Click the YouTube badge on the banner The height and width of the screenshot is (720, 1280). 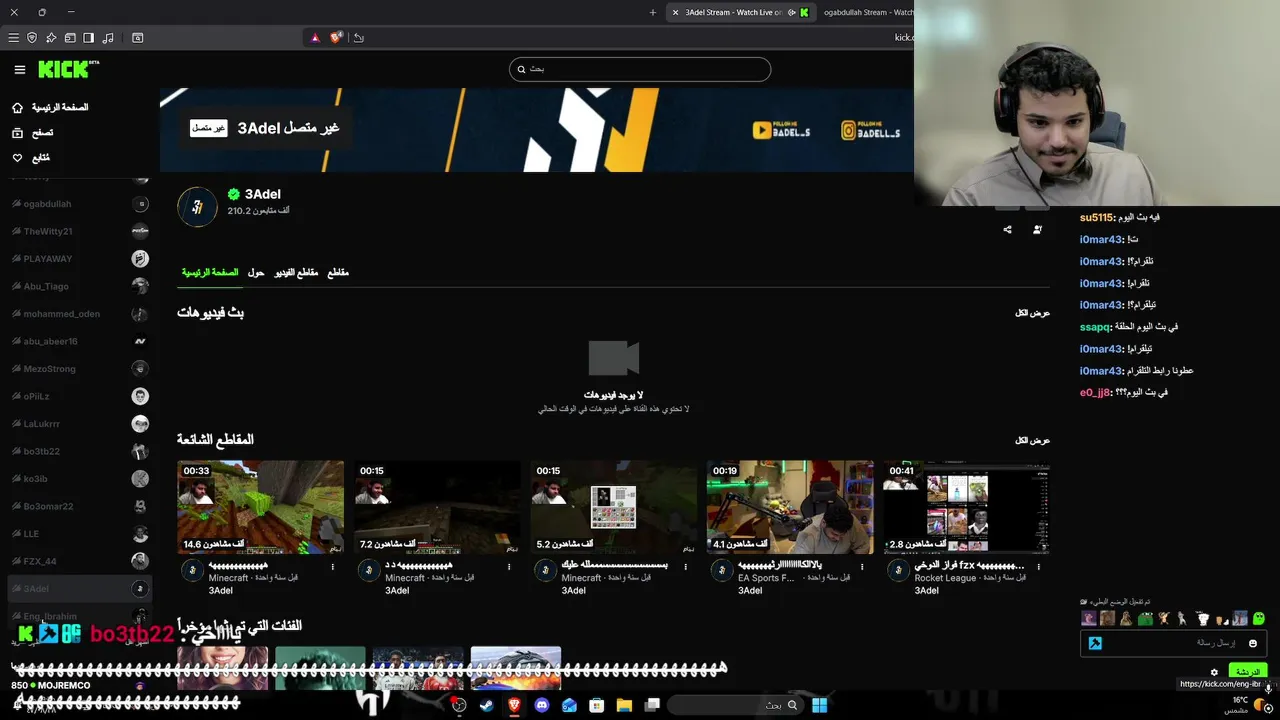[781, 130]
